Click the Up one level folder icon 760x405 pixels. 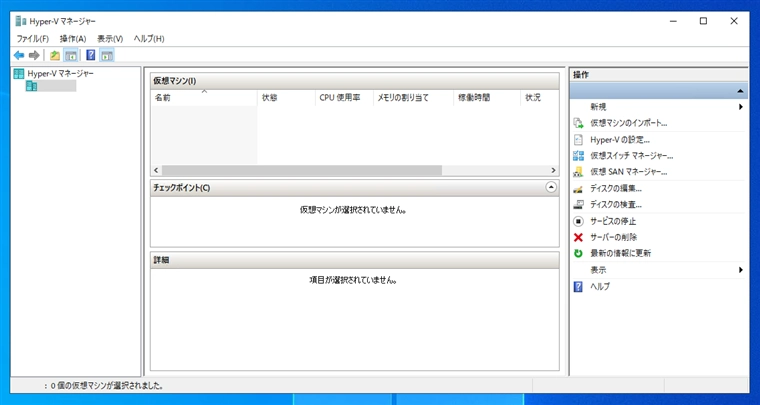(x=55, y=55)
